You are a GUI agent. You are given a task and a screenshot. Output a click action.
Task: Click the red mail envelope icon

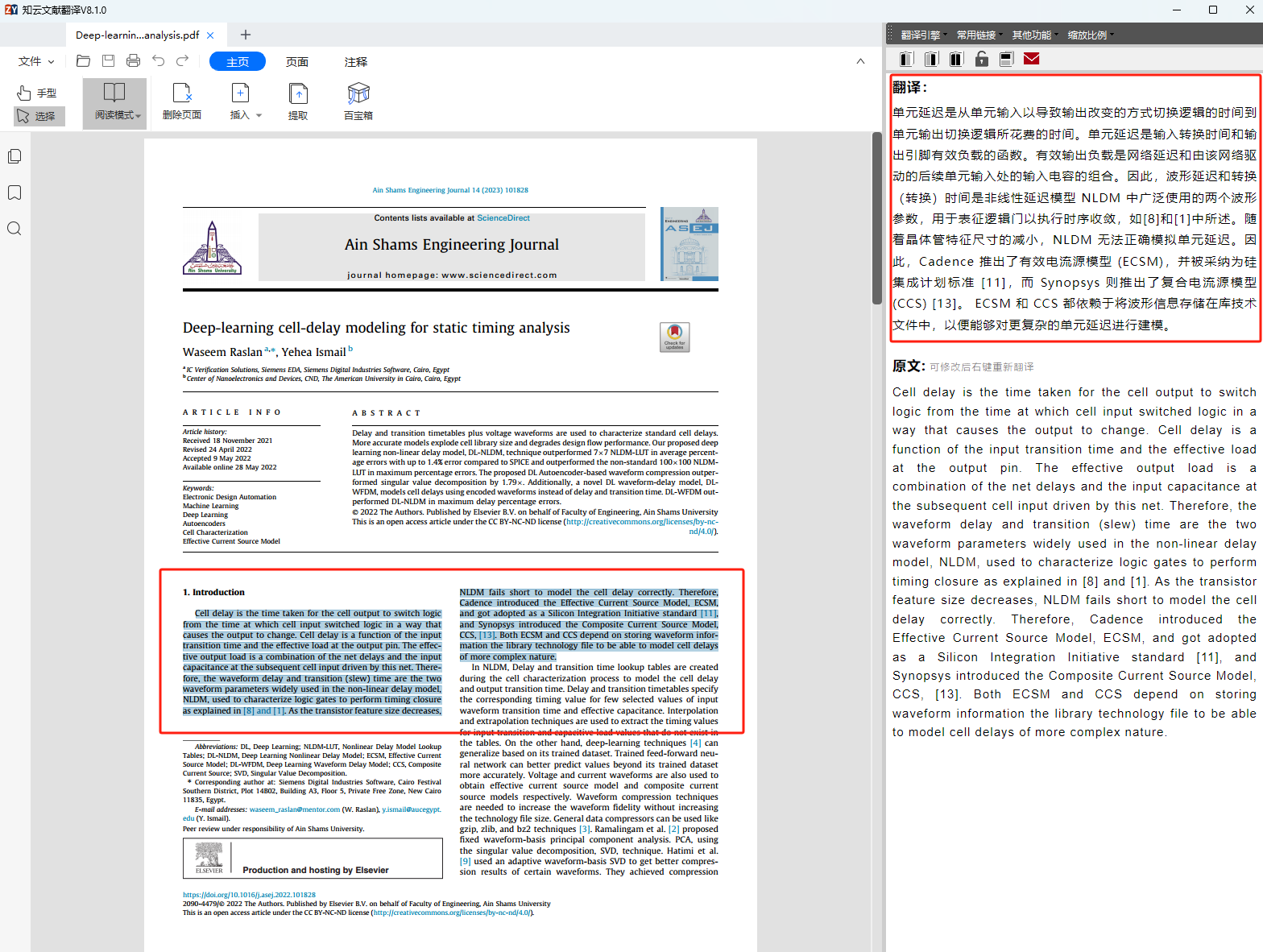1031,59
